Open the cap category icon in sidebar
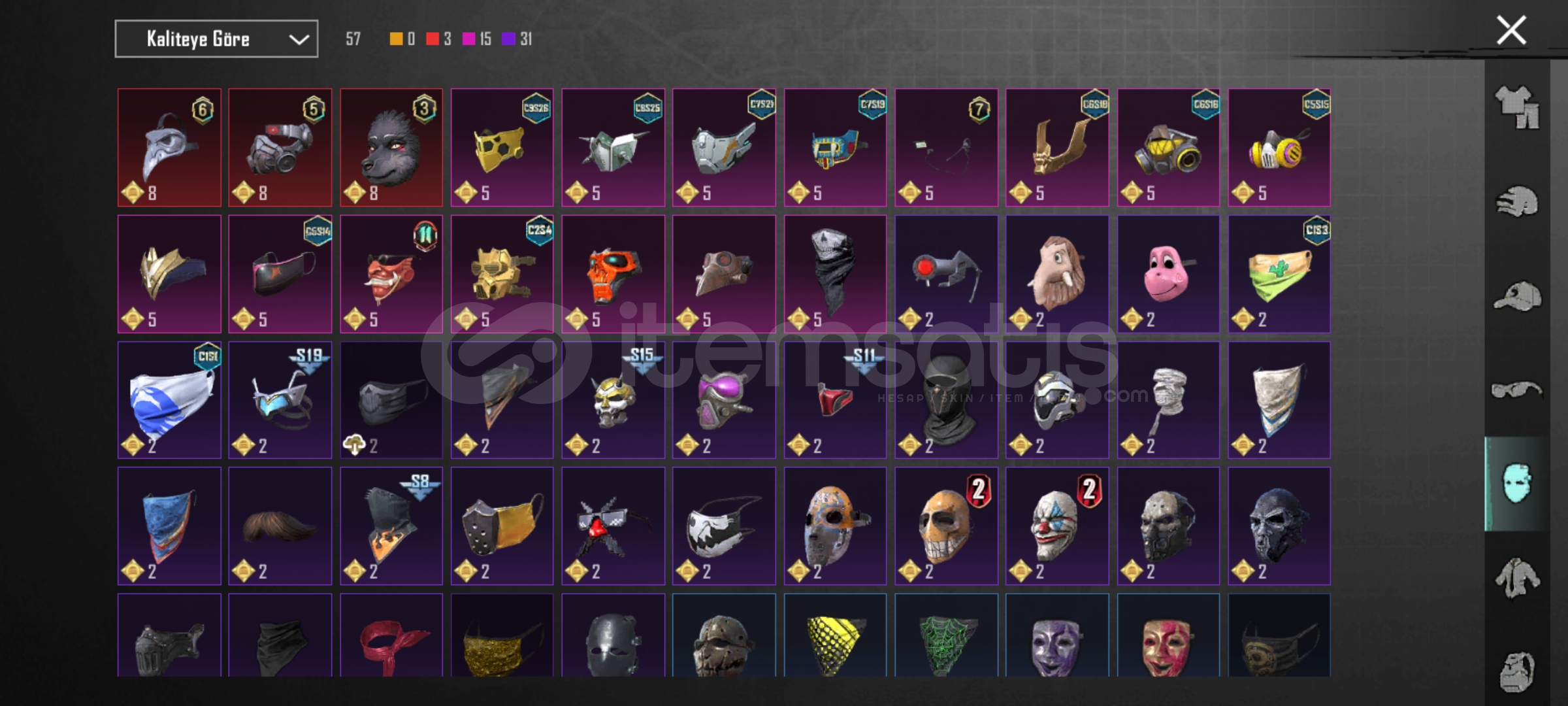The image size is (1568, 706). tap(1517, 296)
